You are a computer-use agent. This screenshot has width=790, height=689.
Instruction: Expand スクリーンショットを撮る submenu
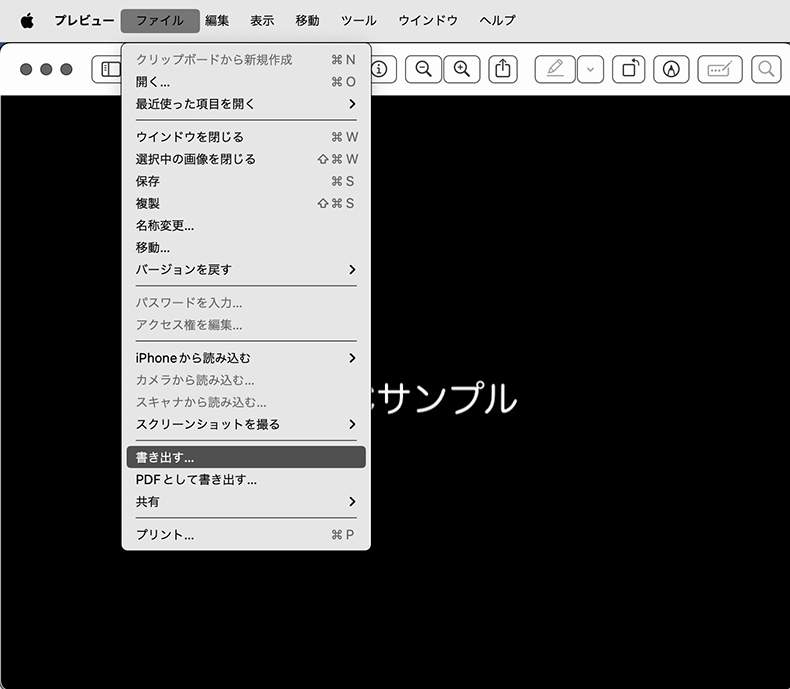(246, 425)
